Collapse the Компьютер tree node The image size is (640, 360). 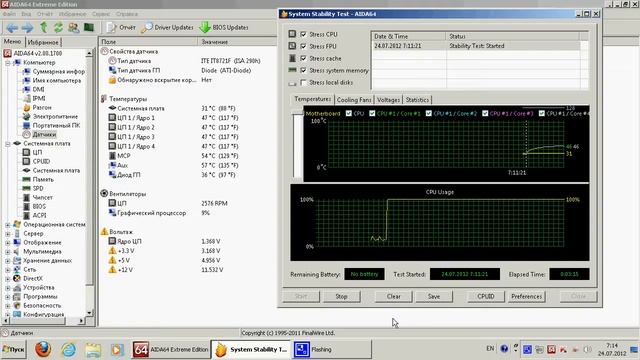click(8, 62)
